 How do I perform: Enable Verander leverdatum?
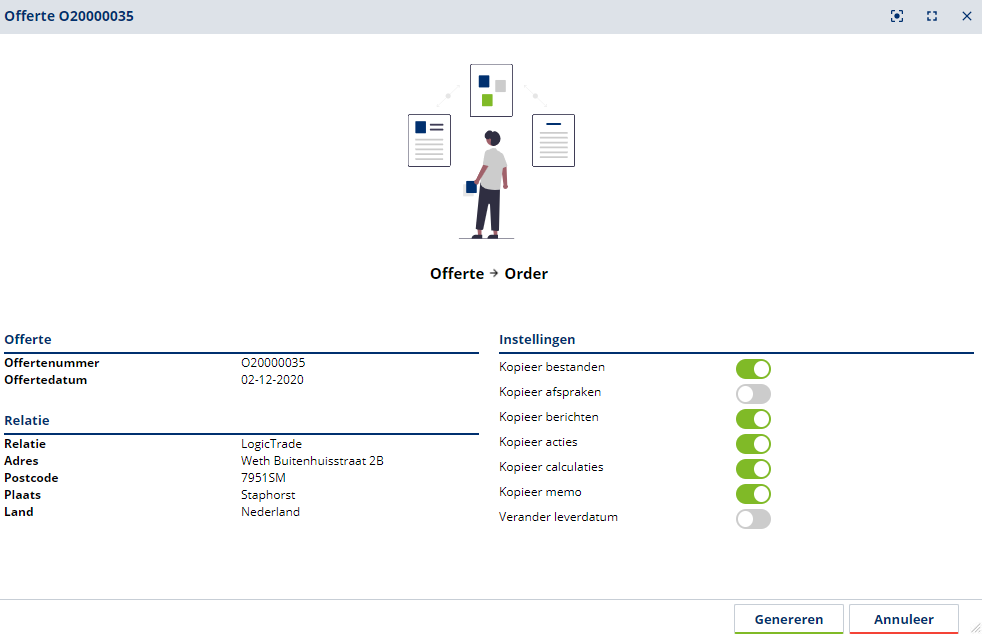pos(753,519)
